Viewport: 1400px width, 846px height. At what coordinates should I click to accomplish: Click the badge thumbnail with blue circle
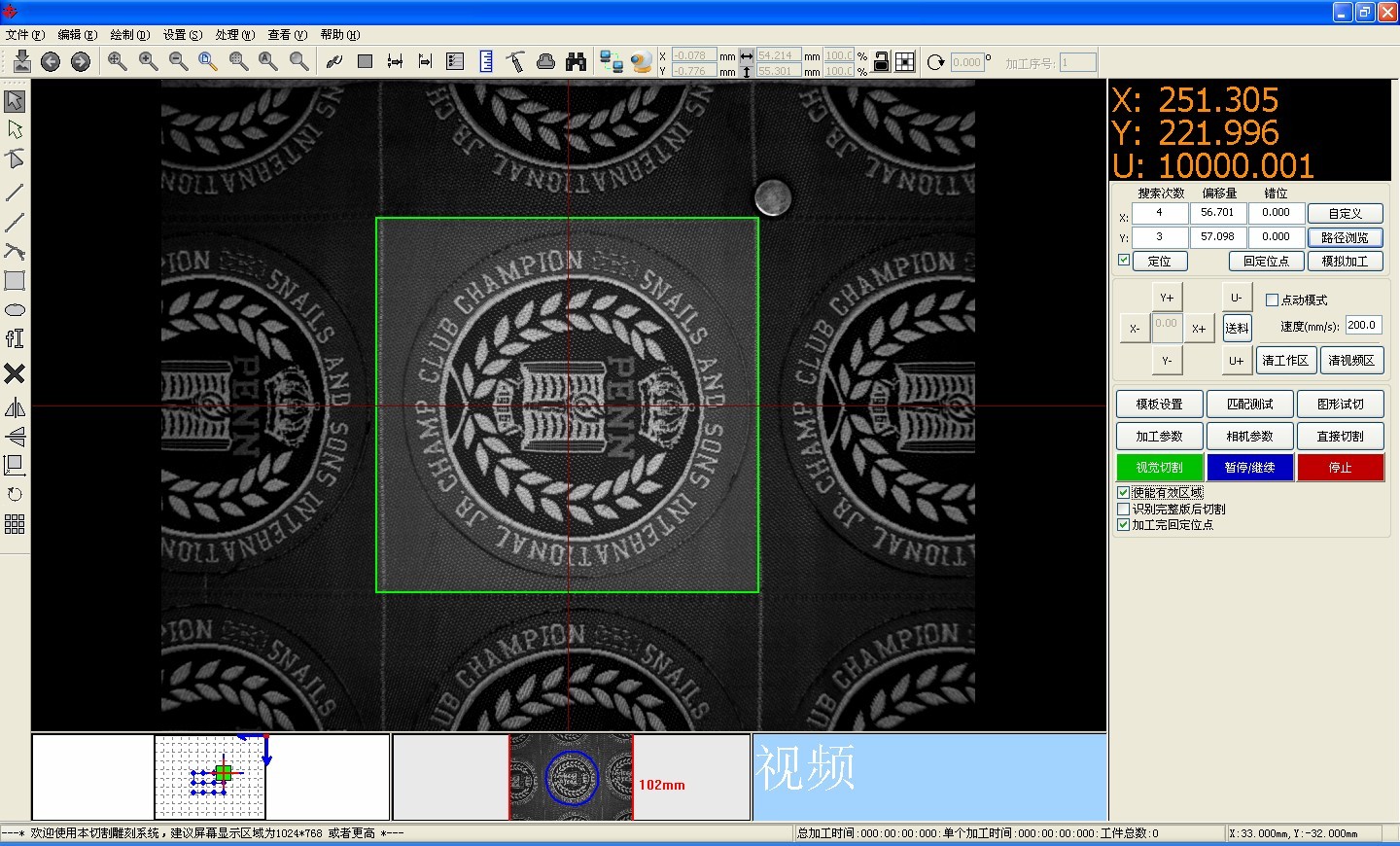[x=571, y=777]
